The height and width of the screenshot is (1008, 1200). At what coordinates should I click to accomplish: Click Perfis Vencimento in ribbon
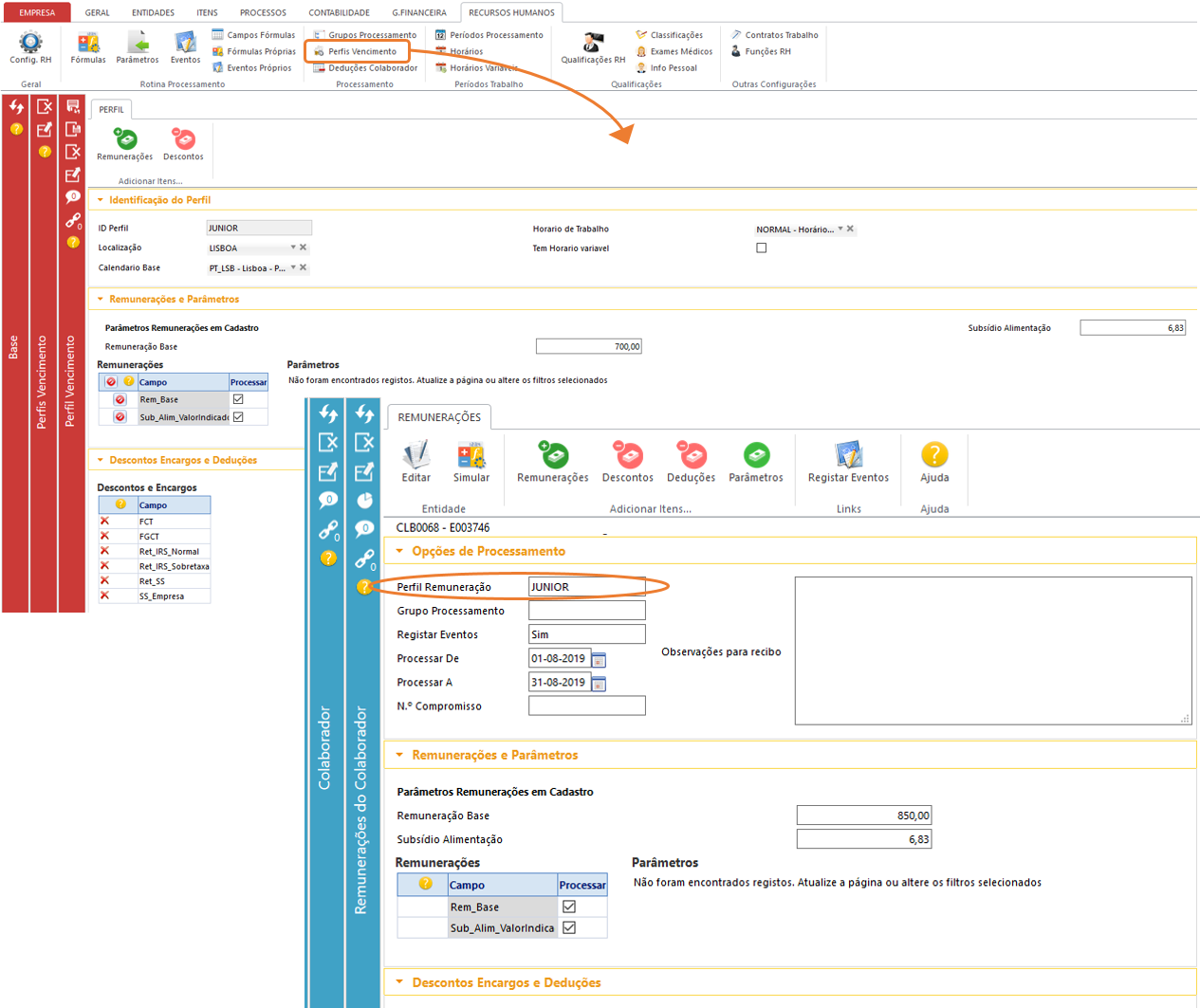tap(362, 51)
